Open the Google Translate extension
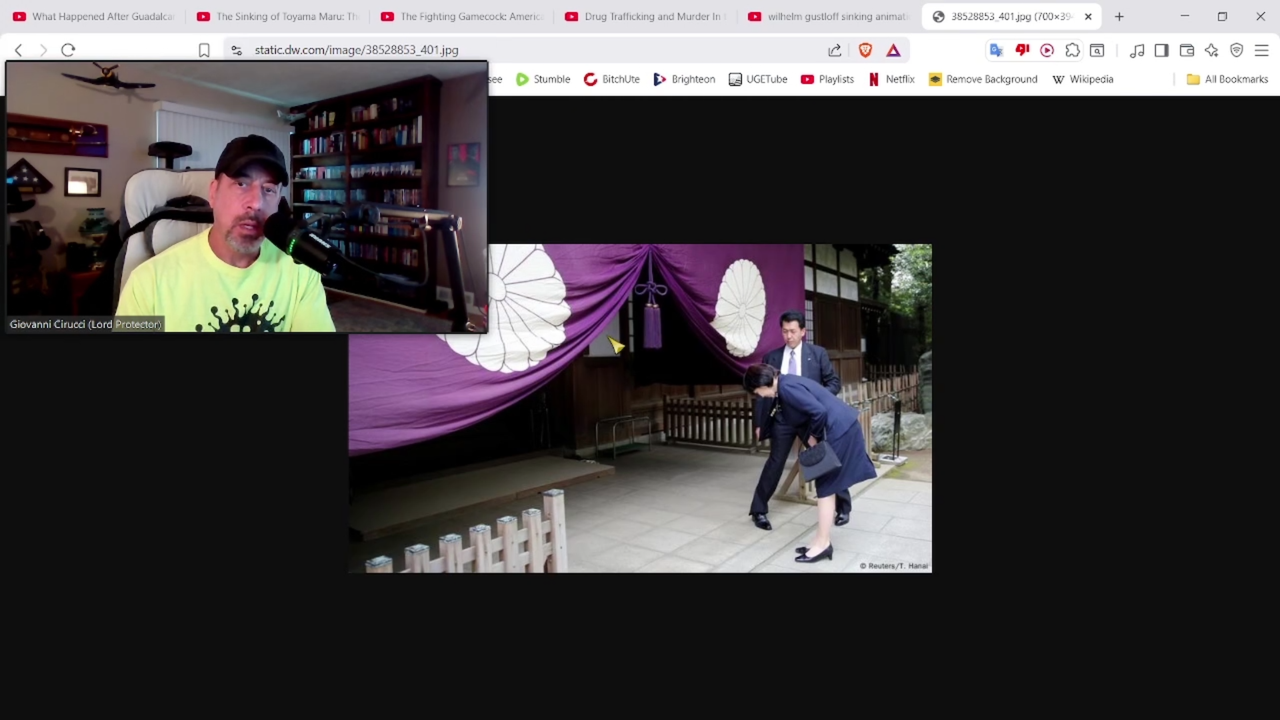Image resolution: width=1280 pixels, height=720 pixels. click(x=996, y=50)
